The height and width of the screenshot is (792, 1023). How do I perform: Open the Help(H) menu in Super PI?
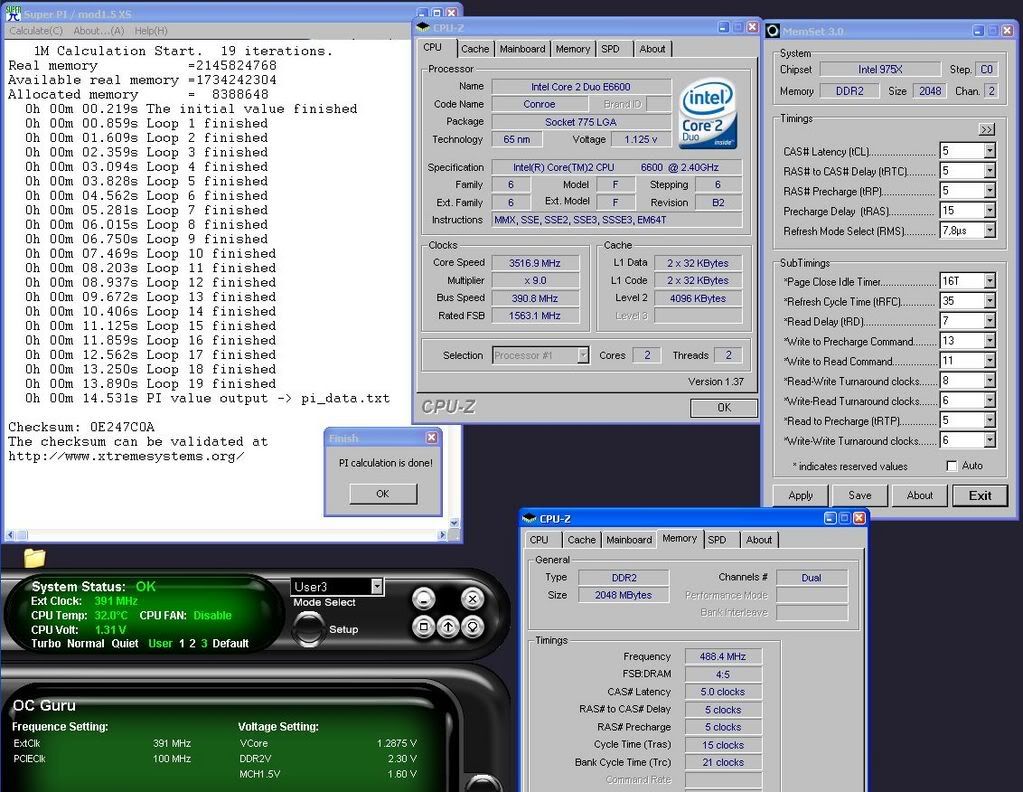pyautogui.click(x=151, y=31)
